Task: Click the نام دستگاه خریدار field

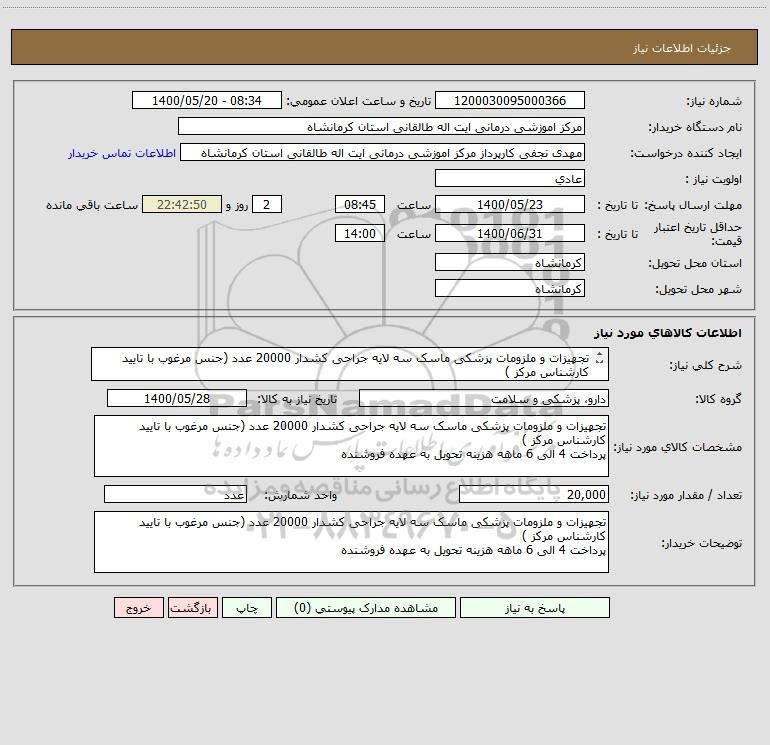Action: (381, 126)
